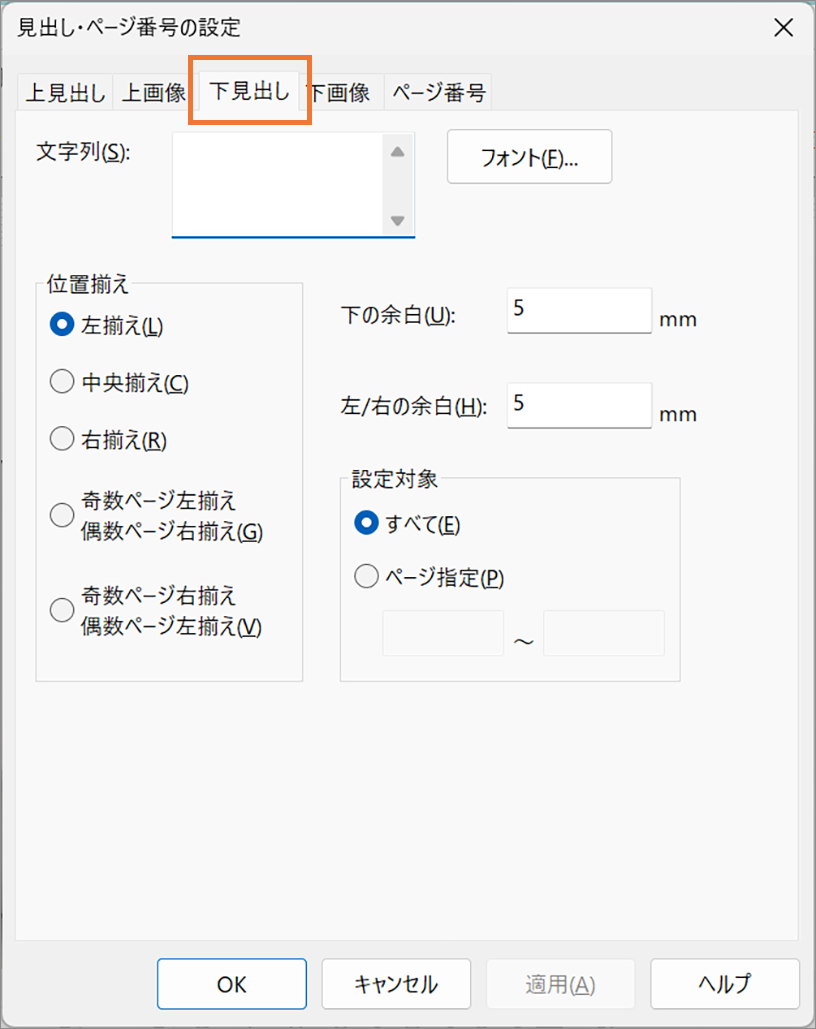Click the 左/右の余白(H) value field
The image size is (816, 1029).
[x=579, y=405]
